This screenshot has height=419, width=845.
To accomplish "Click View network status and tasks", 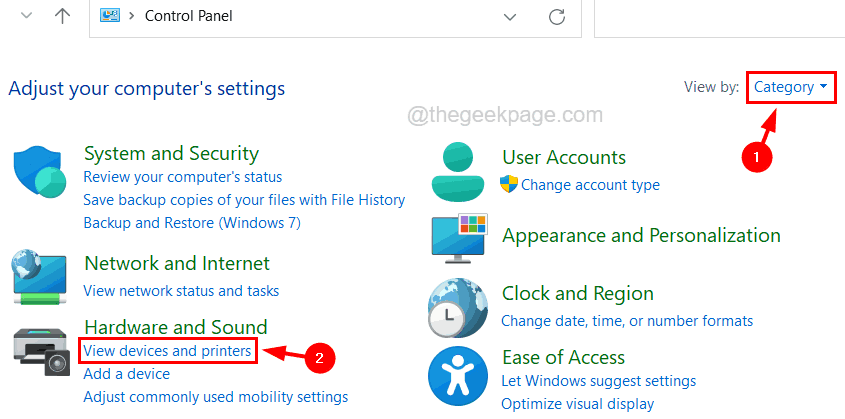I will point(181,291).
